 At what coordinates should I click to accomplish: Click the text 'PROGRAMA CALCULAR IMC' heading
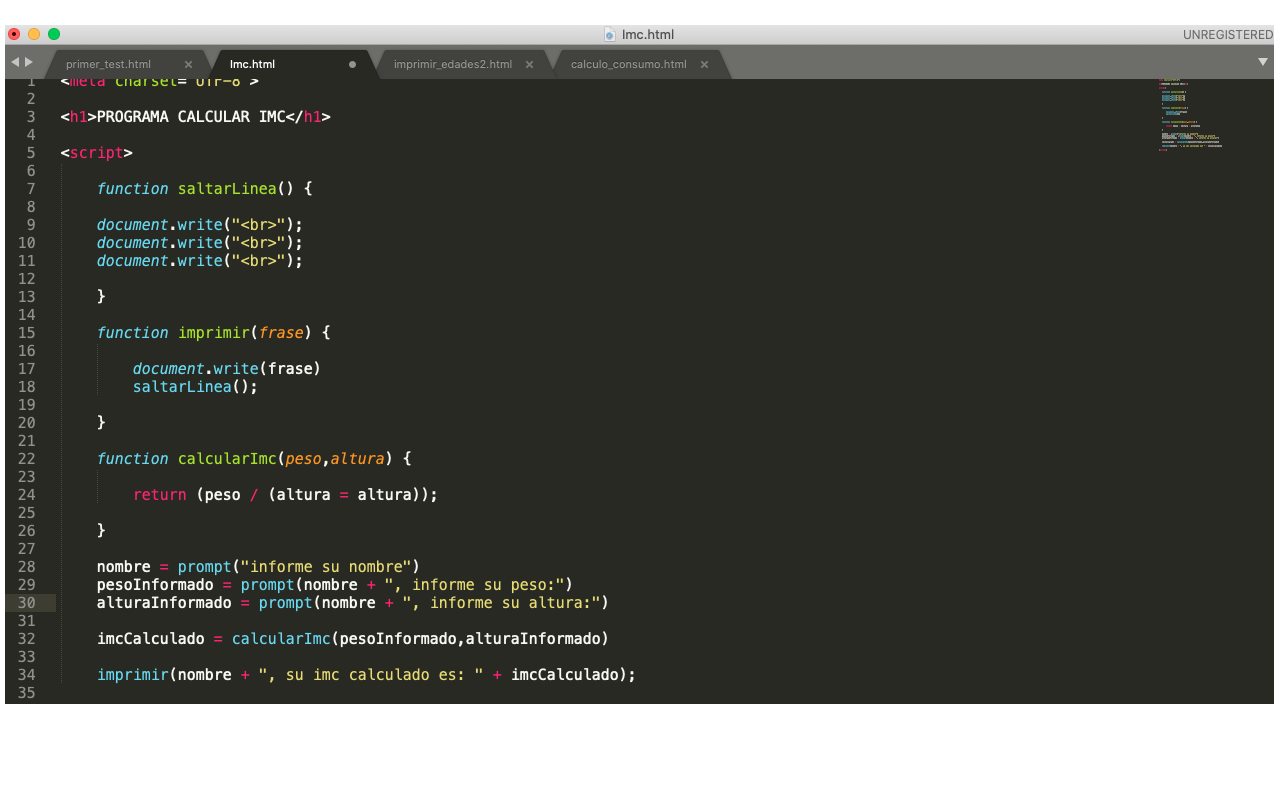191,117
